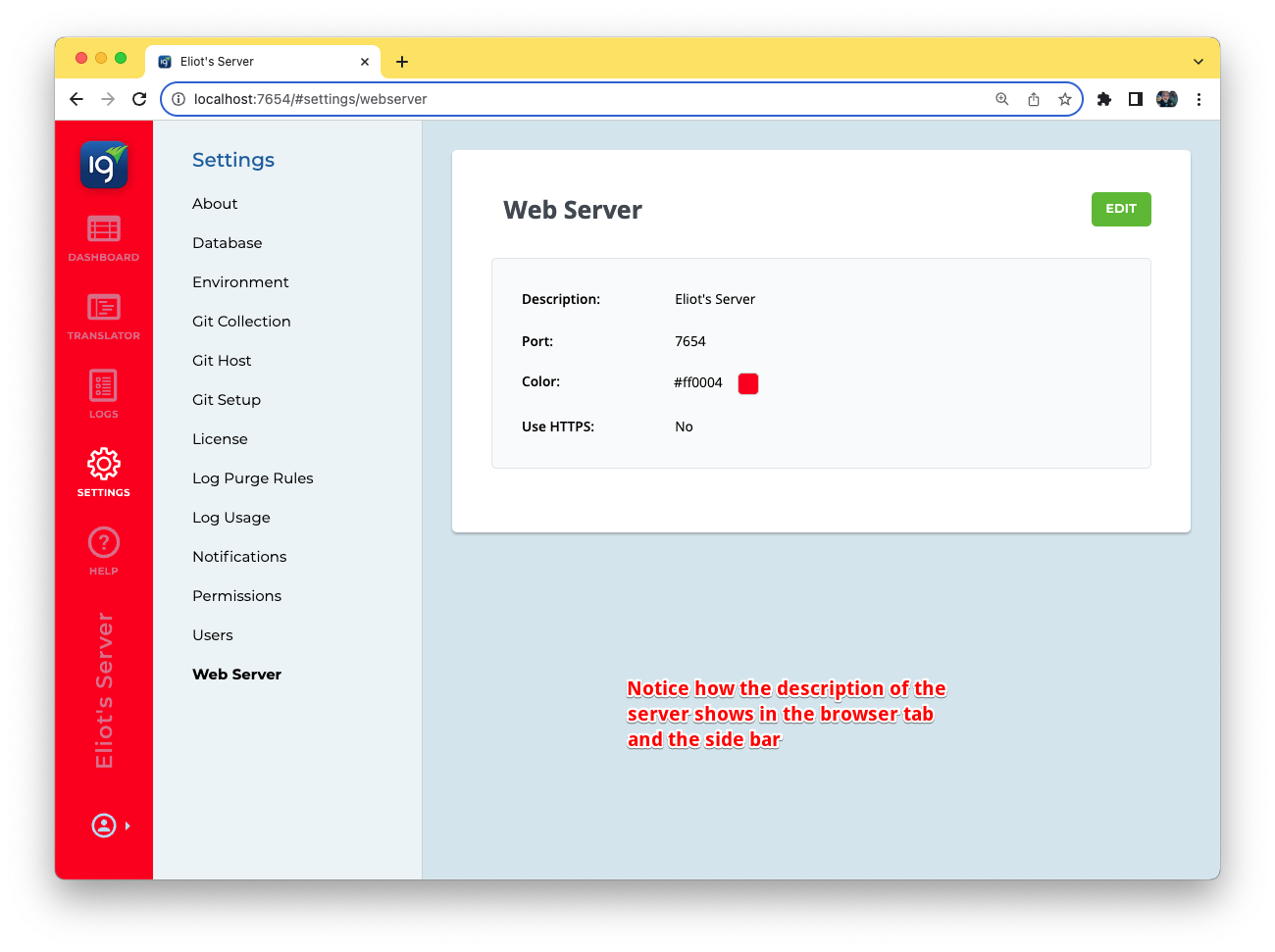Click the browser address bar URL
Image resolution: width=1275 pixels, height=952 pixels.
click(x=310, y=99)
